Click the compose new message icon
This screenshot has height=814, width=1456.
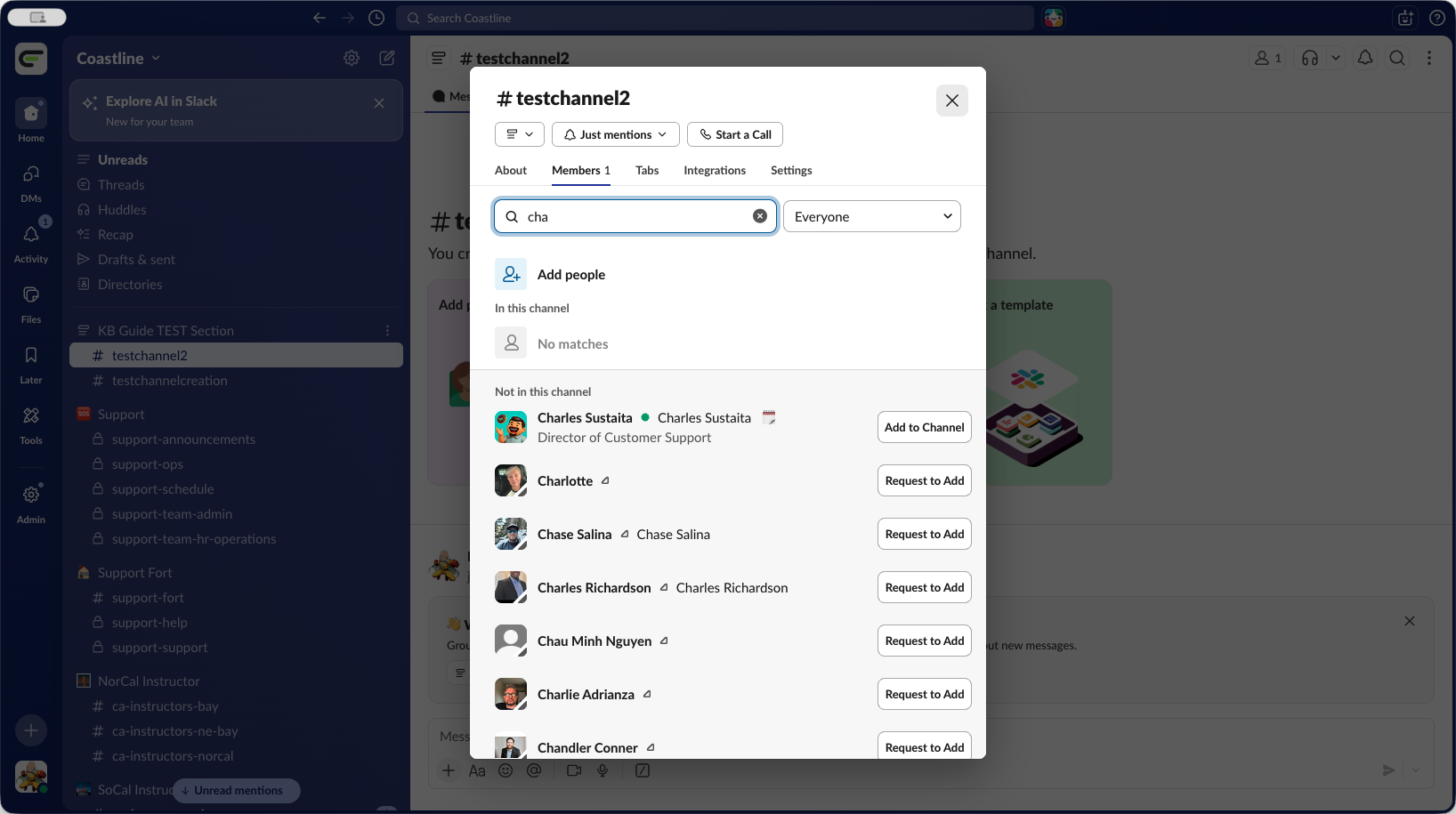pyautogui.click(x=387, y=58)
